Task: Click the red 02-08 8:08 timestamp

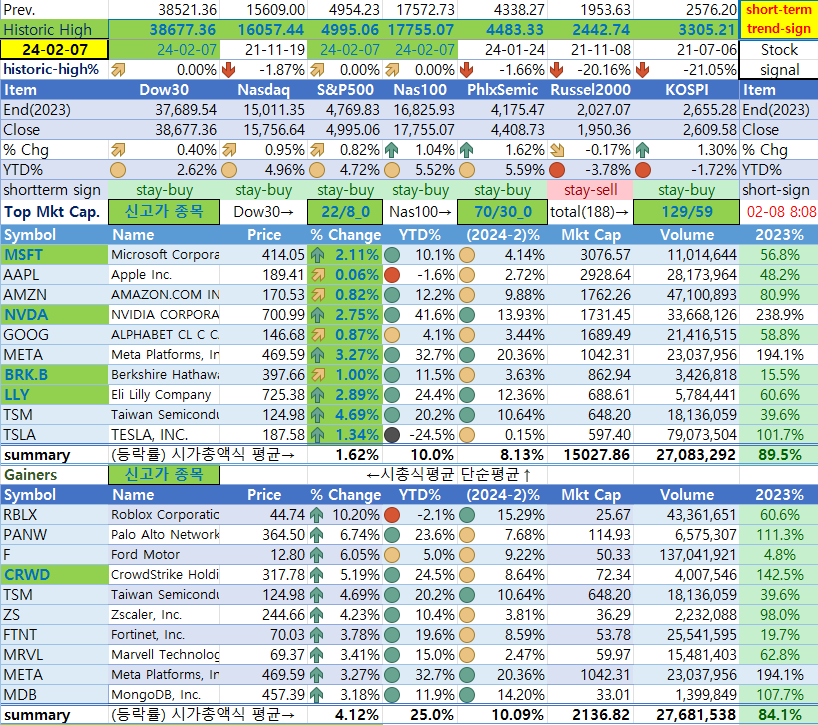Action: [781, 212]
